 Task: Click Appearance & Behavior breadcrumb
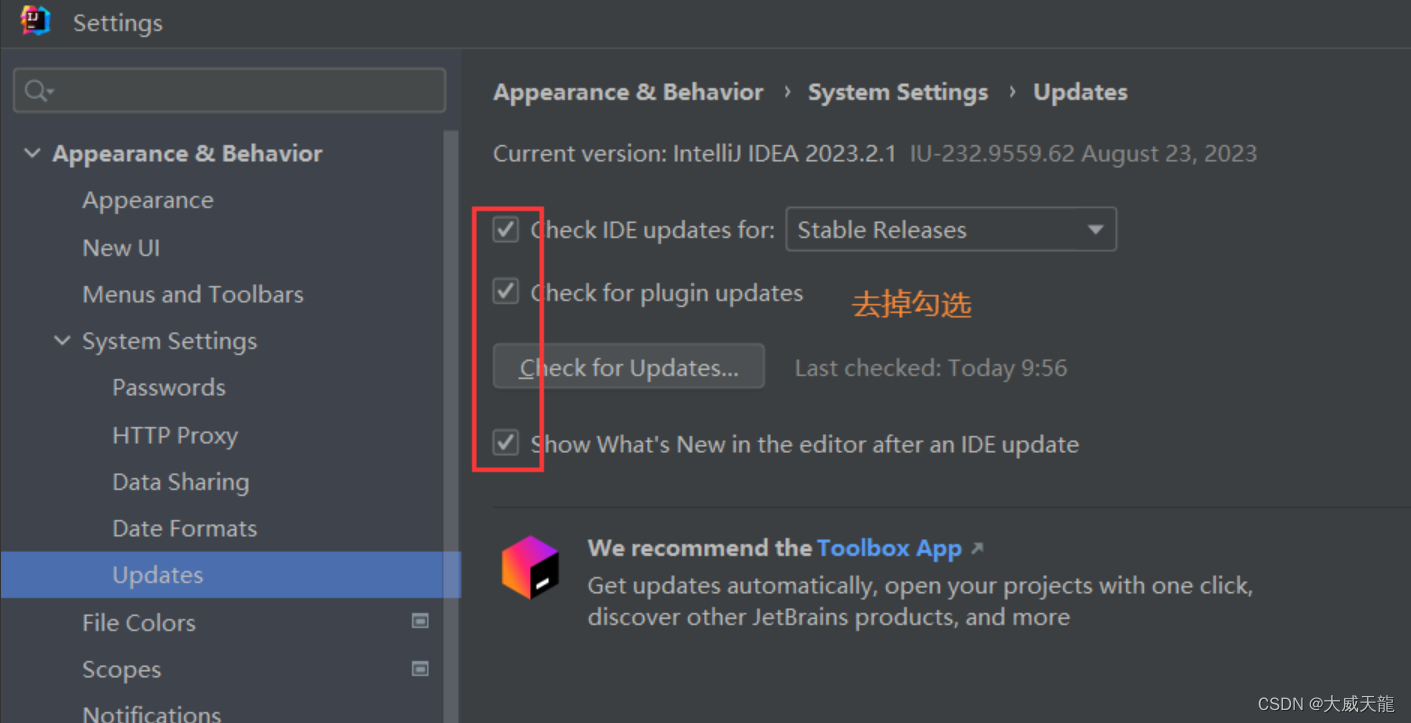[628, 92]
